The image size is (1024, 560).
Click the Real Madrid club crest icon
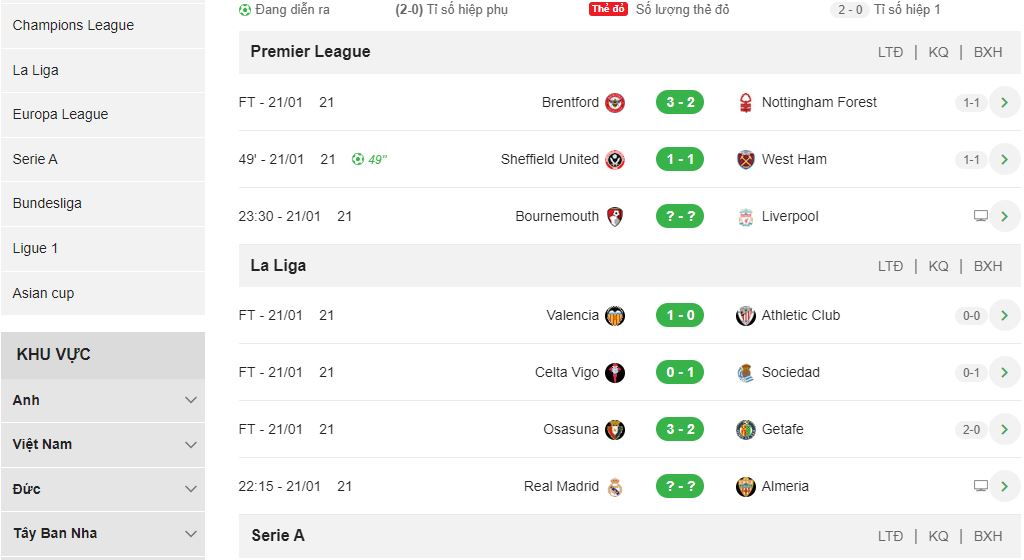click(615, 487)
